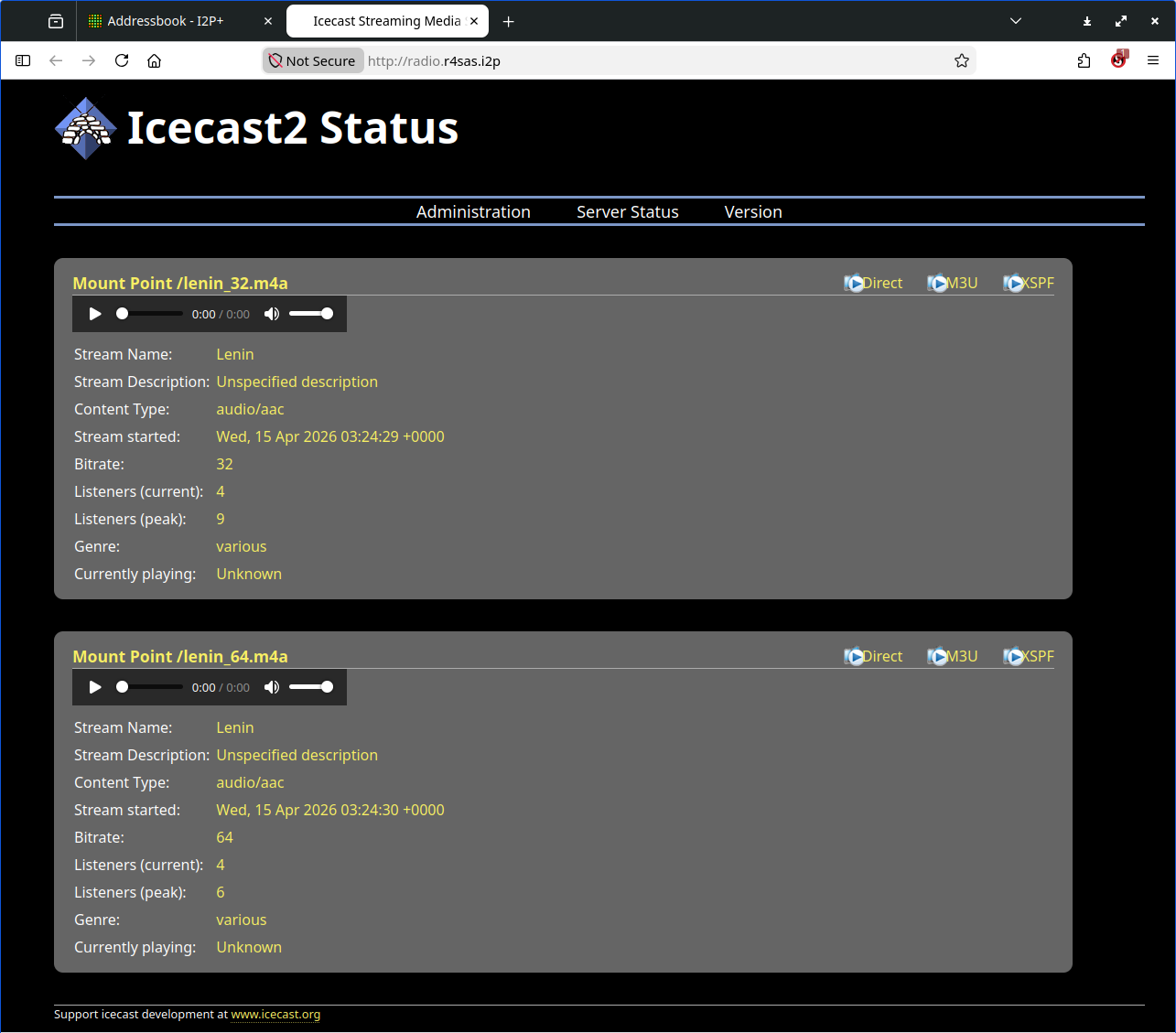The image size is (1176, 1033).
Task: Show Not Secure connection info
Action: pyautogui.click(x=313, y=60)
